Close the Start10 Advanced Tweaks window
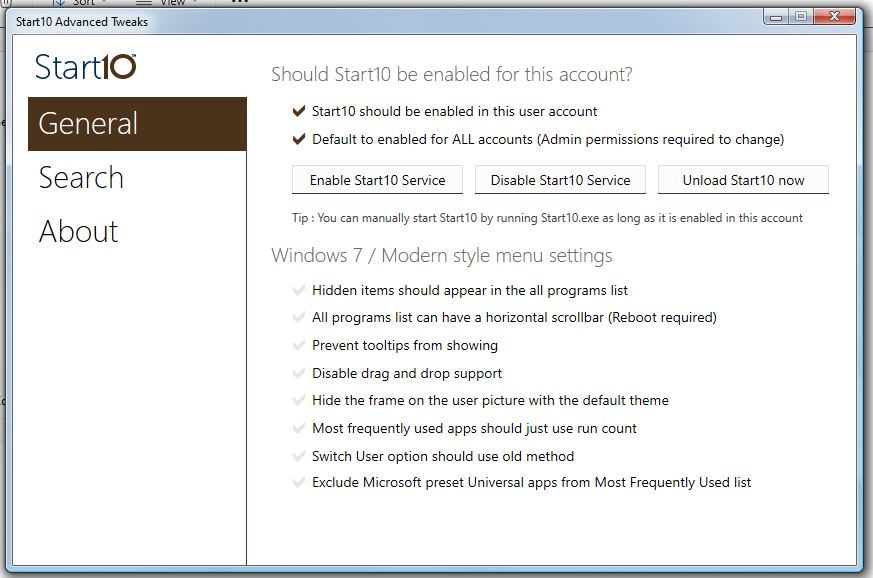This screenshot has height=578, width=873. click(x=834, y=17)
